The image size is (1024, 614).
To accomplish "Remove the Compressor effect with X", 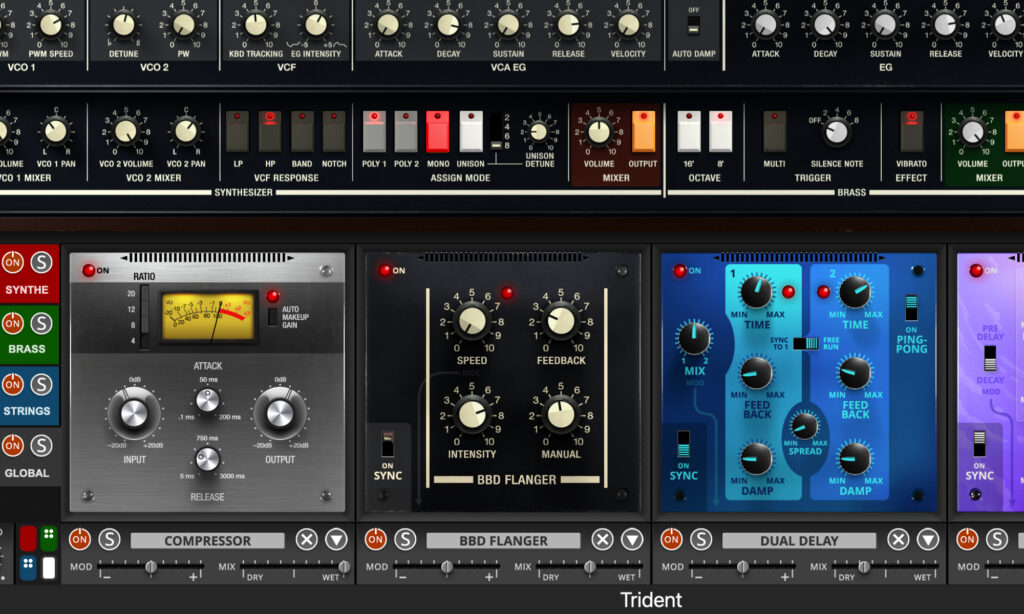I will 306,540.
